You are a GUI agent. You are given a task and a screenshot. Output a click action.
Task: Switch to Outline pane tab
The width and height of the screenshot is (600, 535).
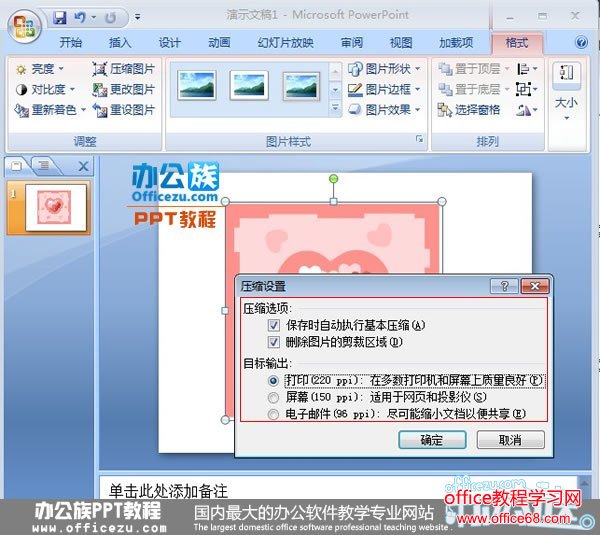pos(43,166)
